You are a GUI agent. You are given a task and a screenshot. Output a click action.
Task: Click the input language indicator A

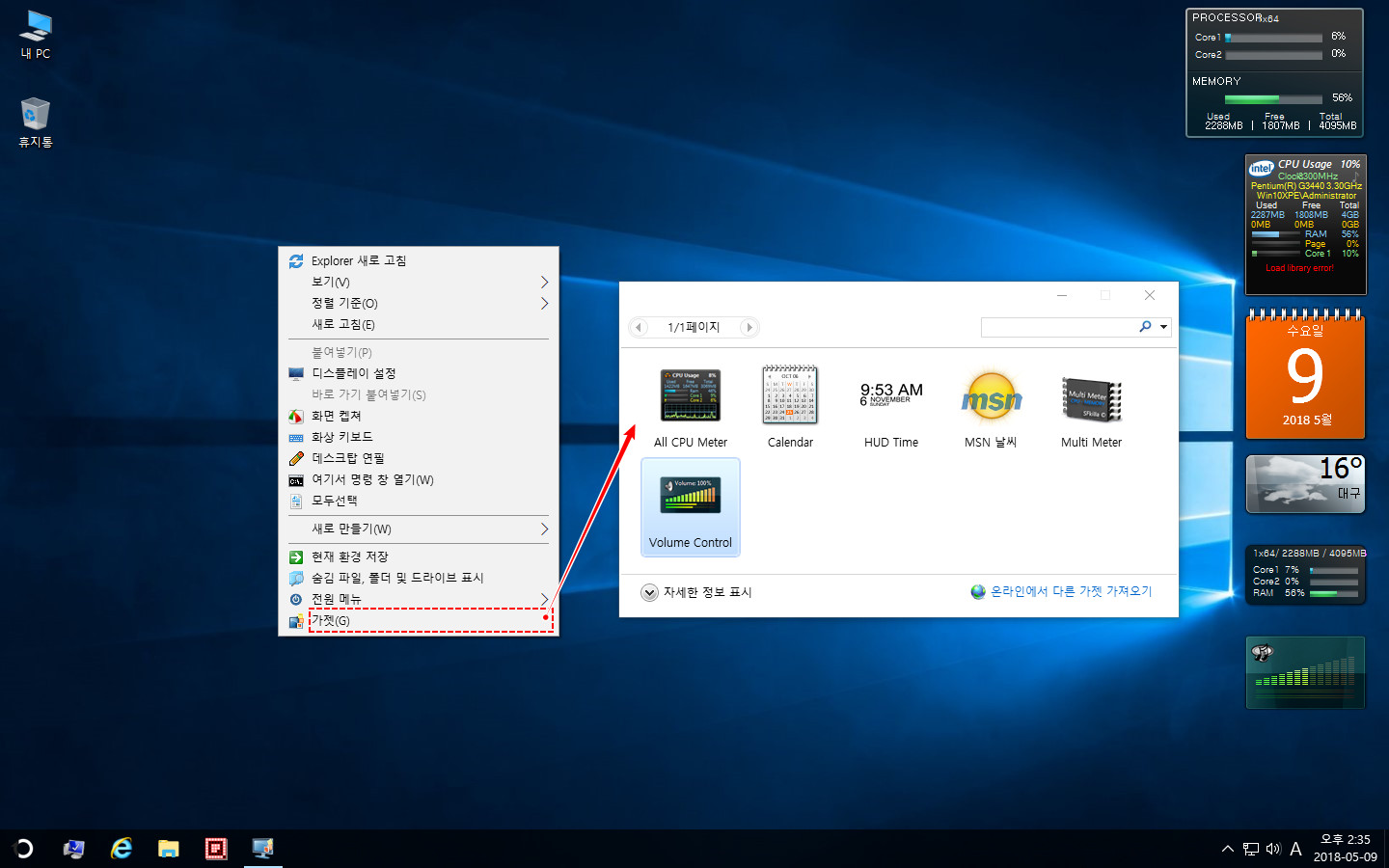click(x=1295, y=849)
